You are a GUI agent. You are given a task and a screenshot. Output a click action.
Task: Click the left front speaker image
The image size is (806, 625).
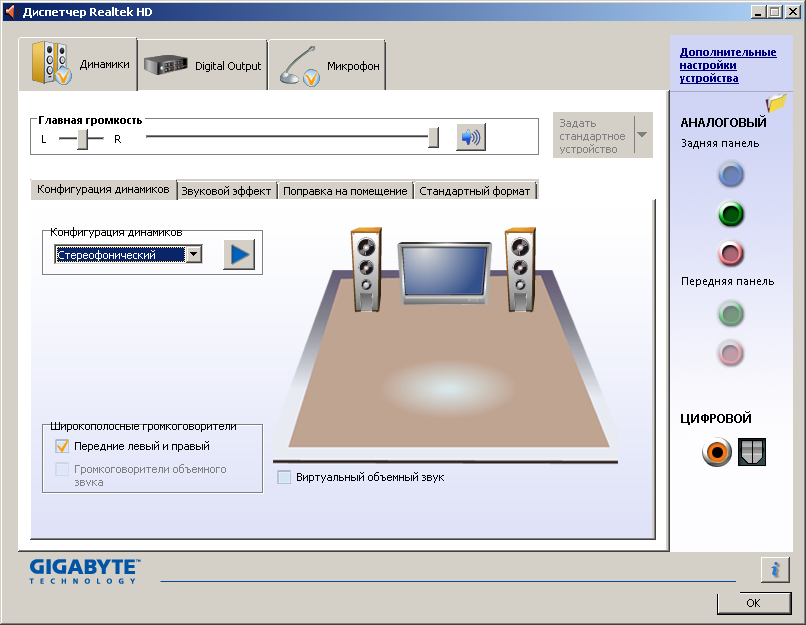coord(366,270)
